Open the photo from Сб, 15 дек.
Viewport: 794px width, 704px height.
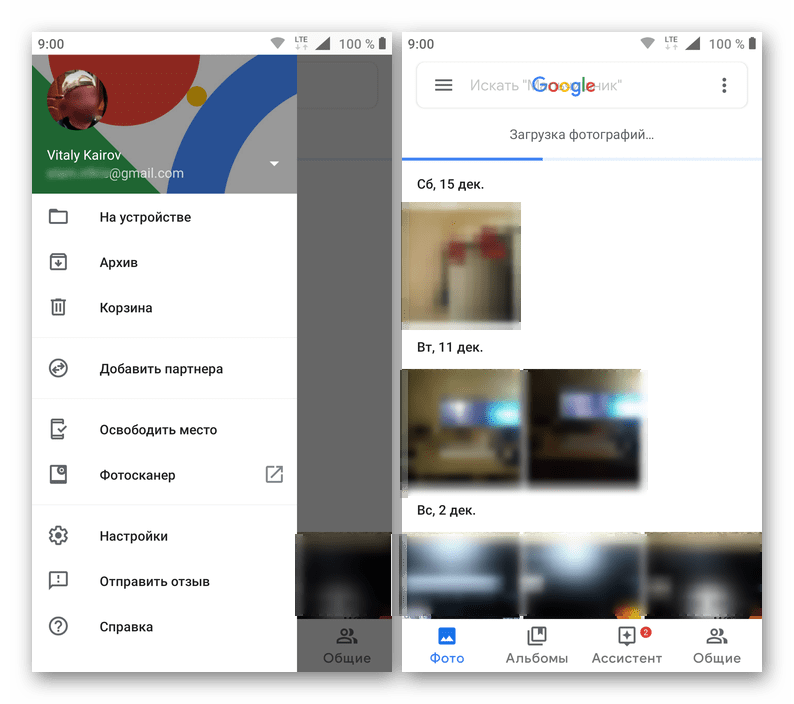461,265
